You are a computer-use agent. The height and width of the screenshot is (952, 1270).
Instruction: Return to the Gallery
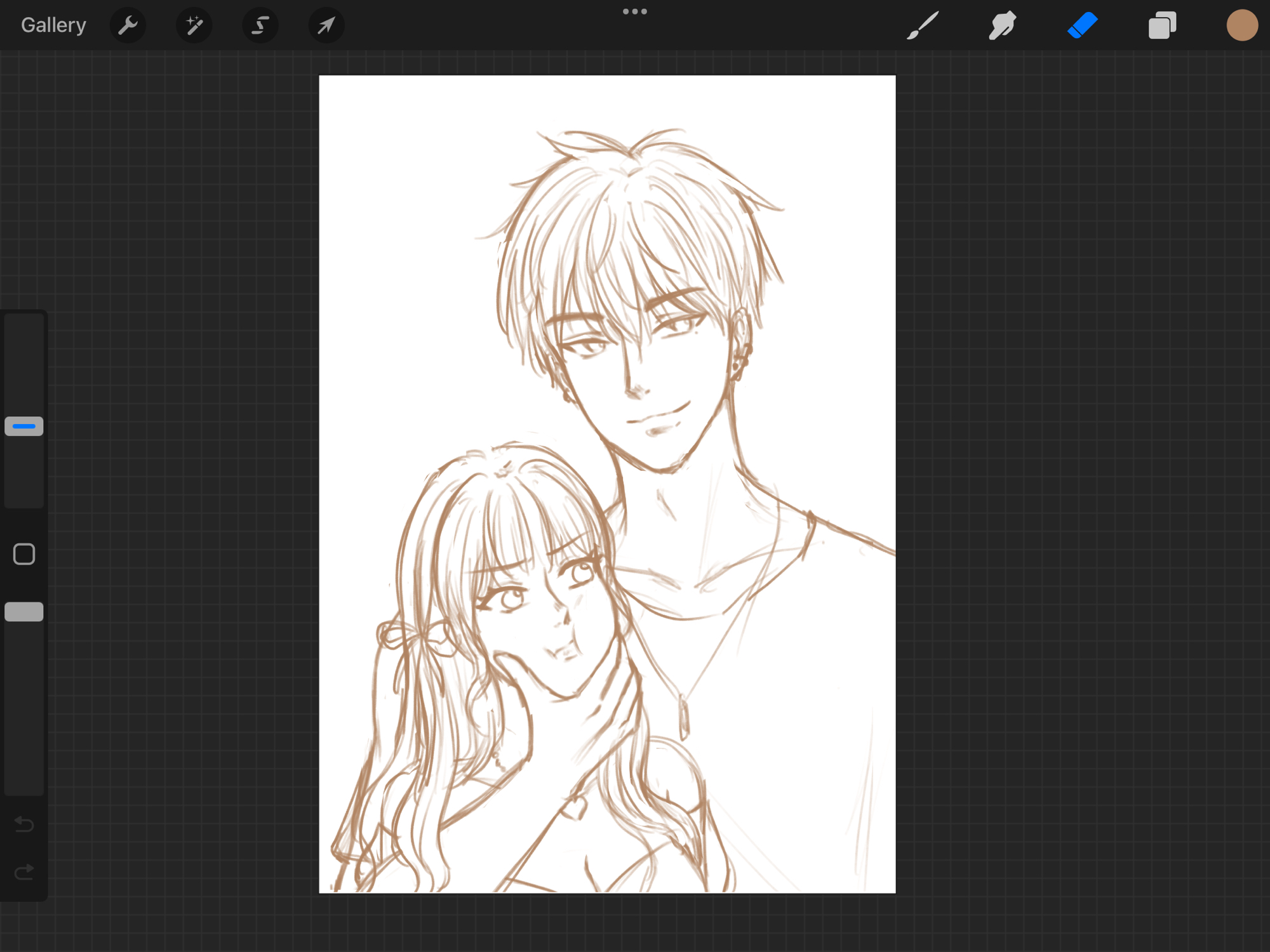pos(53,25)
